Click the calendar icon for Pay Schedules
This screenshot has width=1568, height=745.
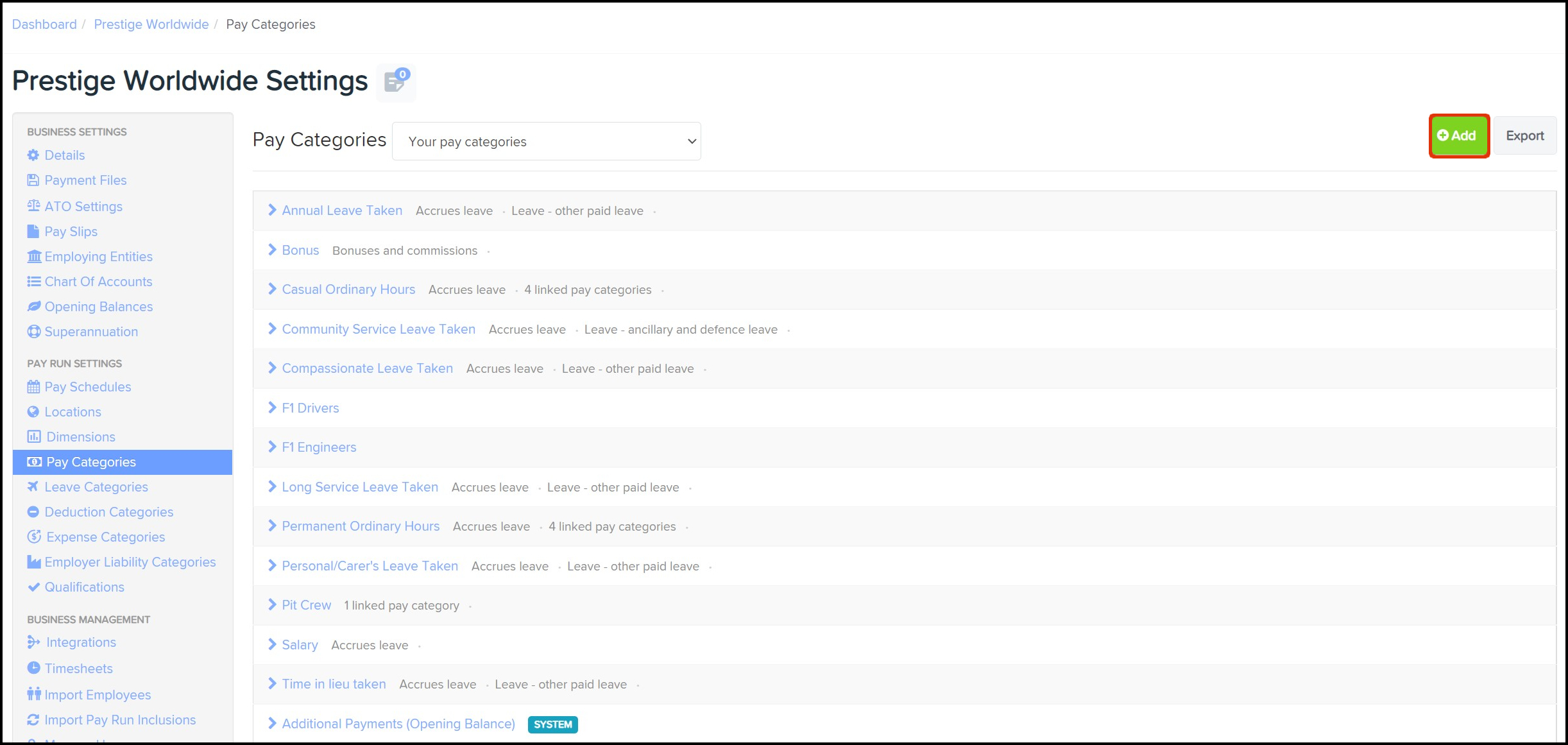[x=33, y=387]
